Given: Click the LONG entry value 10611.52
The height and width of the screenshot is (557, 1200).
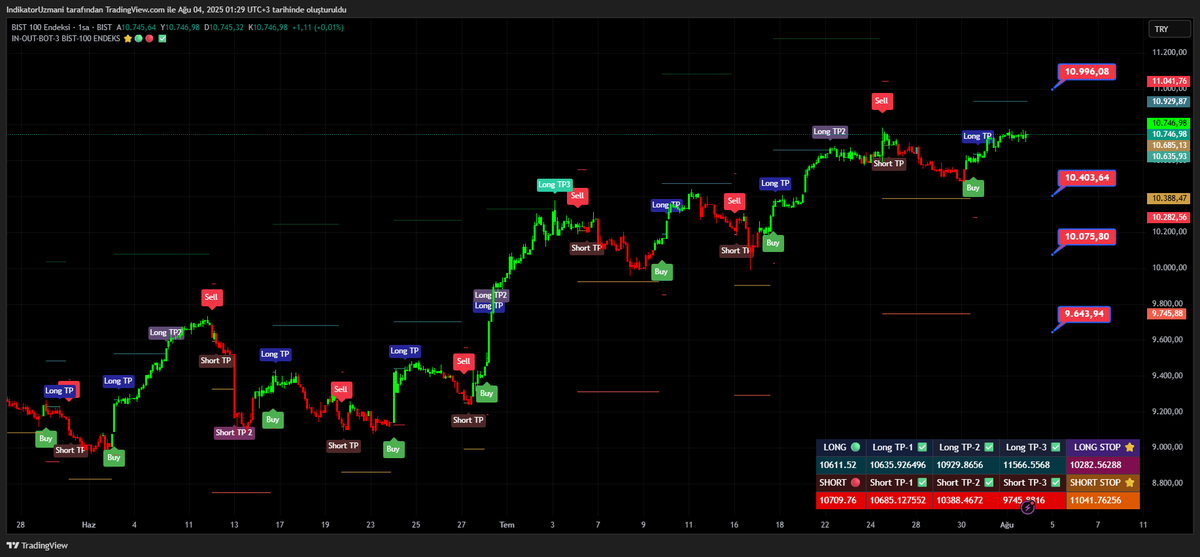Looking at the screenshot, I should [838, 465].
